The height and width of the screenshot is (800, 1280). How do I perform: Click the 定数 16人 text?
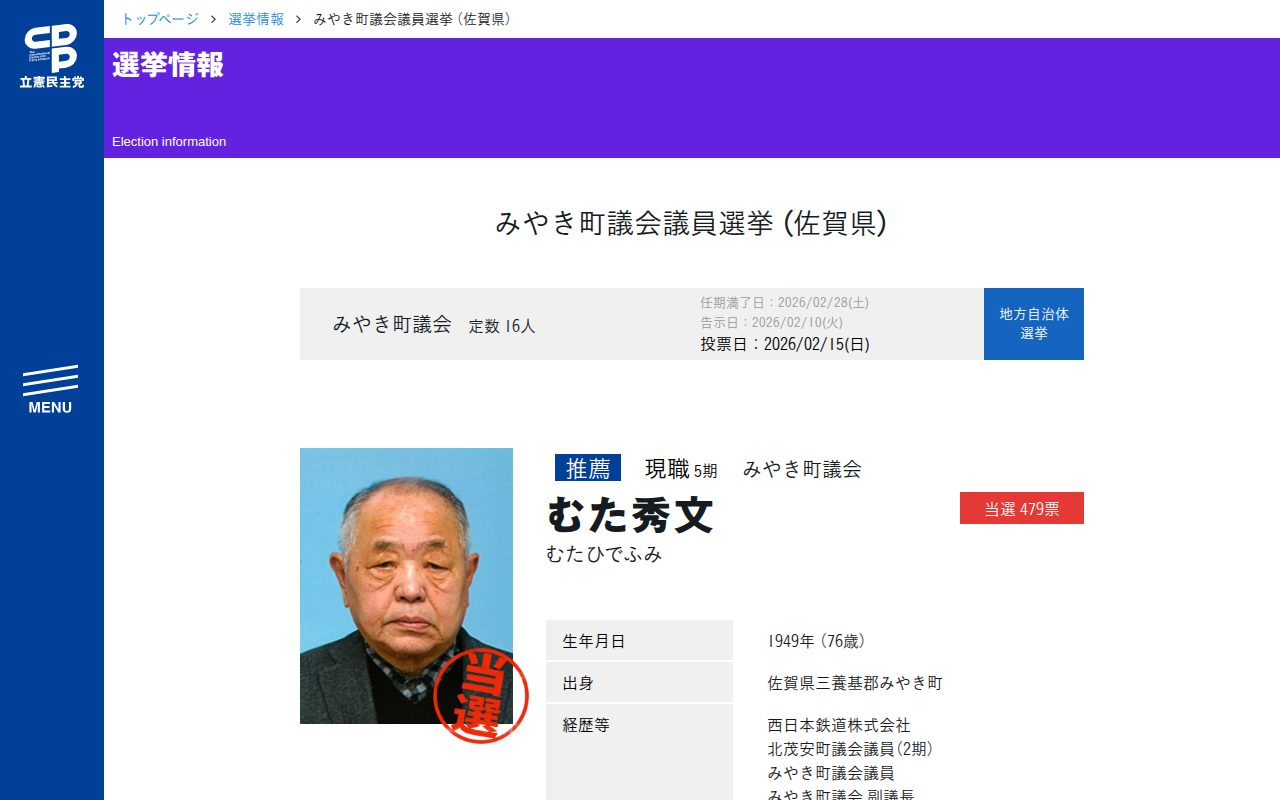coord(502,326)
